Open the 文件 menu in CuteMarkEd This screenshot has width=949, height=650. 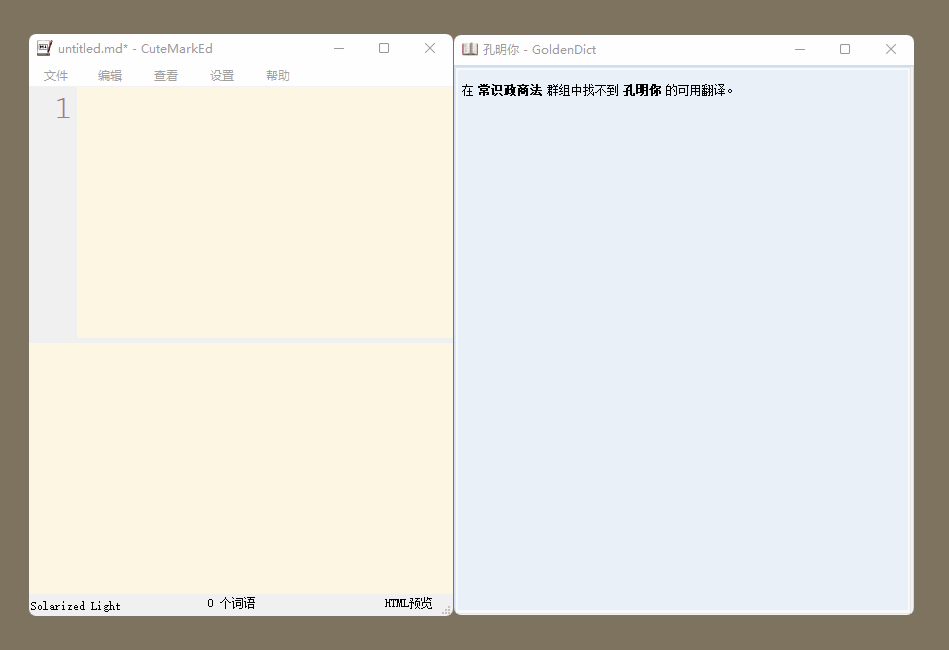click(56, 76)
